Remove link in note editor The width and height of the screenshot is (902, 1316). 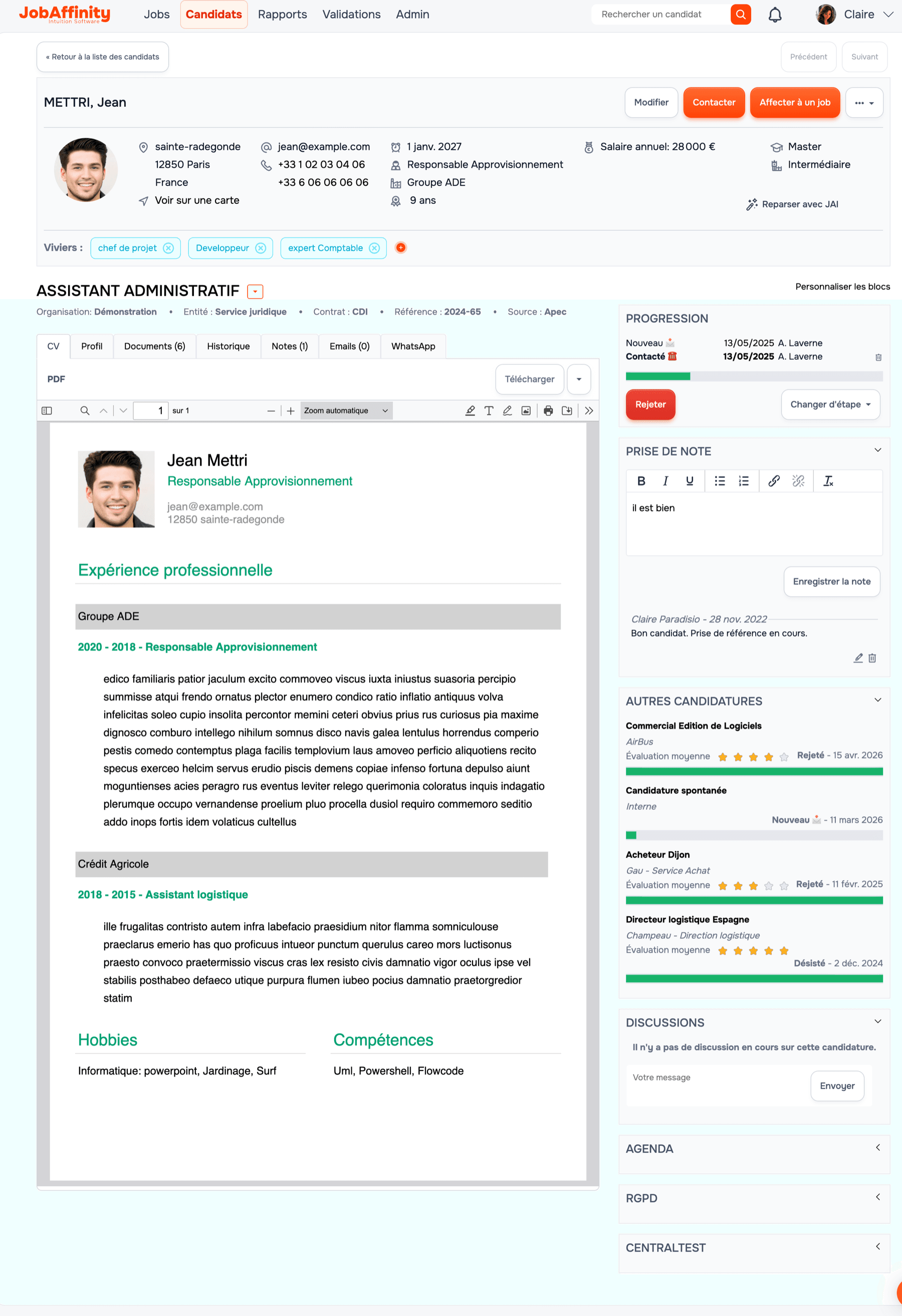798,481
